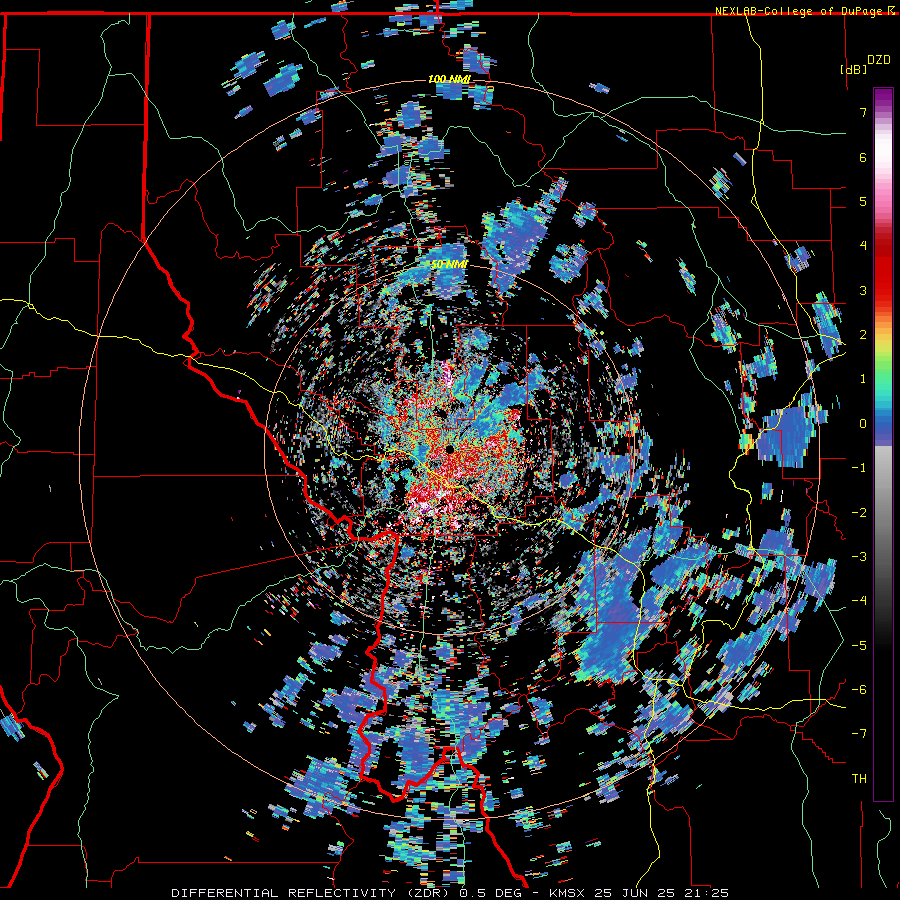
Task: Click the TH label below the scale
Action: [x=859, y=779]
